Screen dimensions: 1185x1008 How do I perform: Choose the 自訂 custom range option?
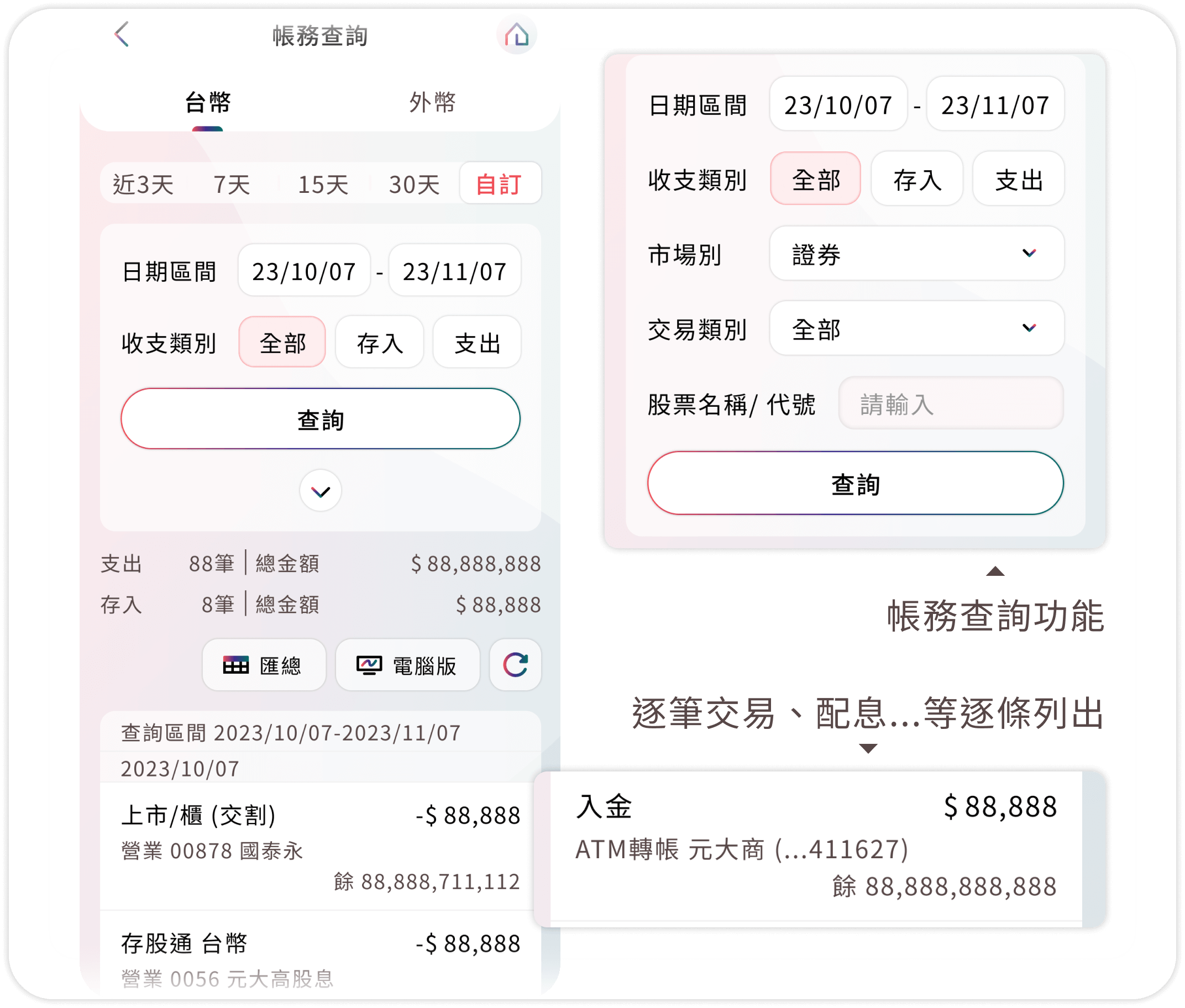coord(500,183)
